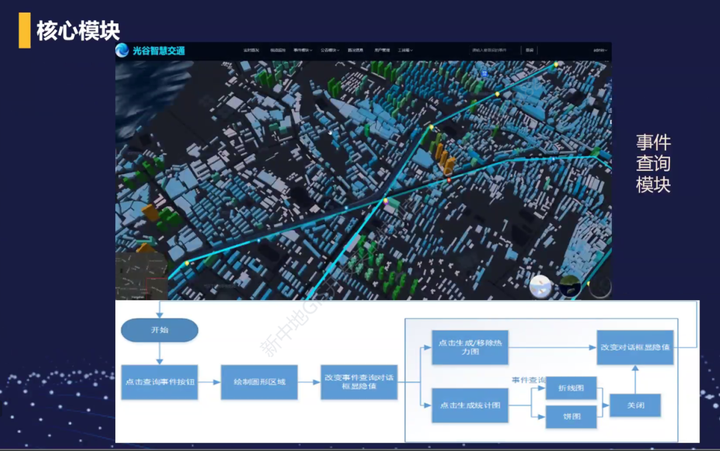Image resolution: width=720 pixels, height=451 pixels.
Task: Click the red event marker on the road
Action: [449, 180]
